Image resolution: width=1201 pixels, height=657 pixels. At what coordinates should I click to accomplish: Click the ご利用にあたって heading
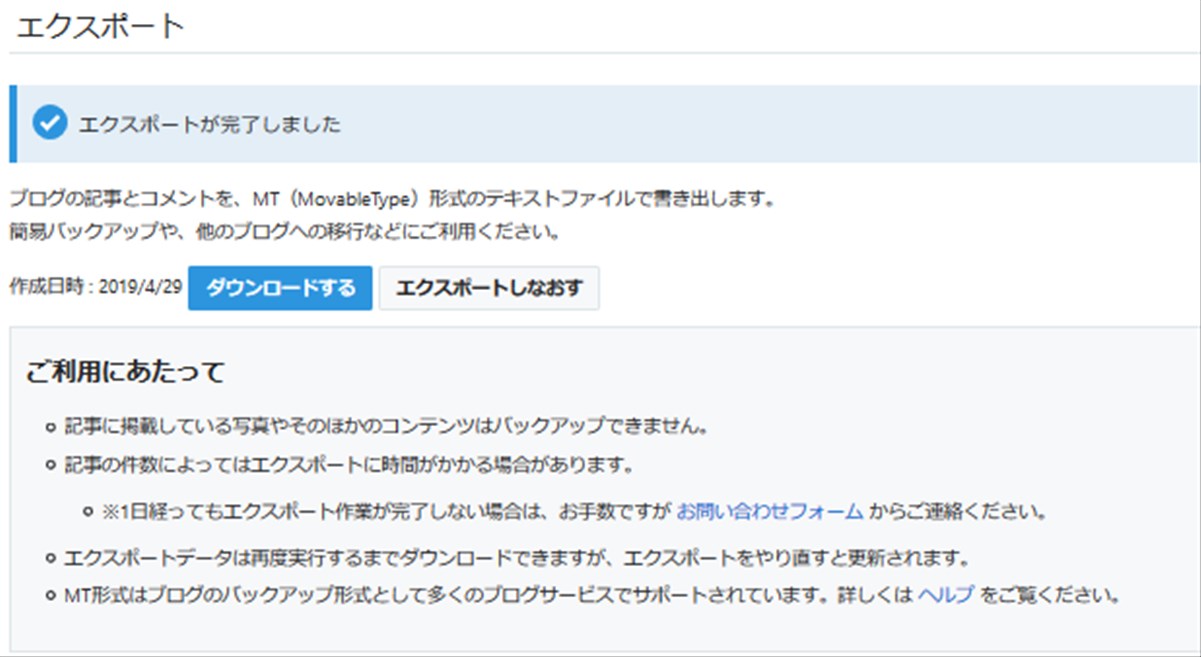[125, 373]
